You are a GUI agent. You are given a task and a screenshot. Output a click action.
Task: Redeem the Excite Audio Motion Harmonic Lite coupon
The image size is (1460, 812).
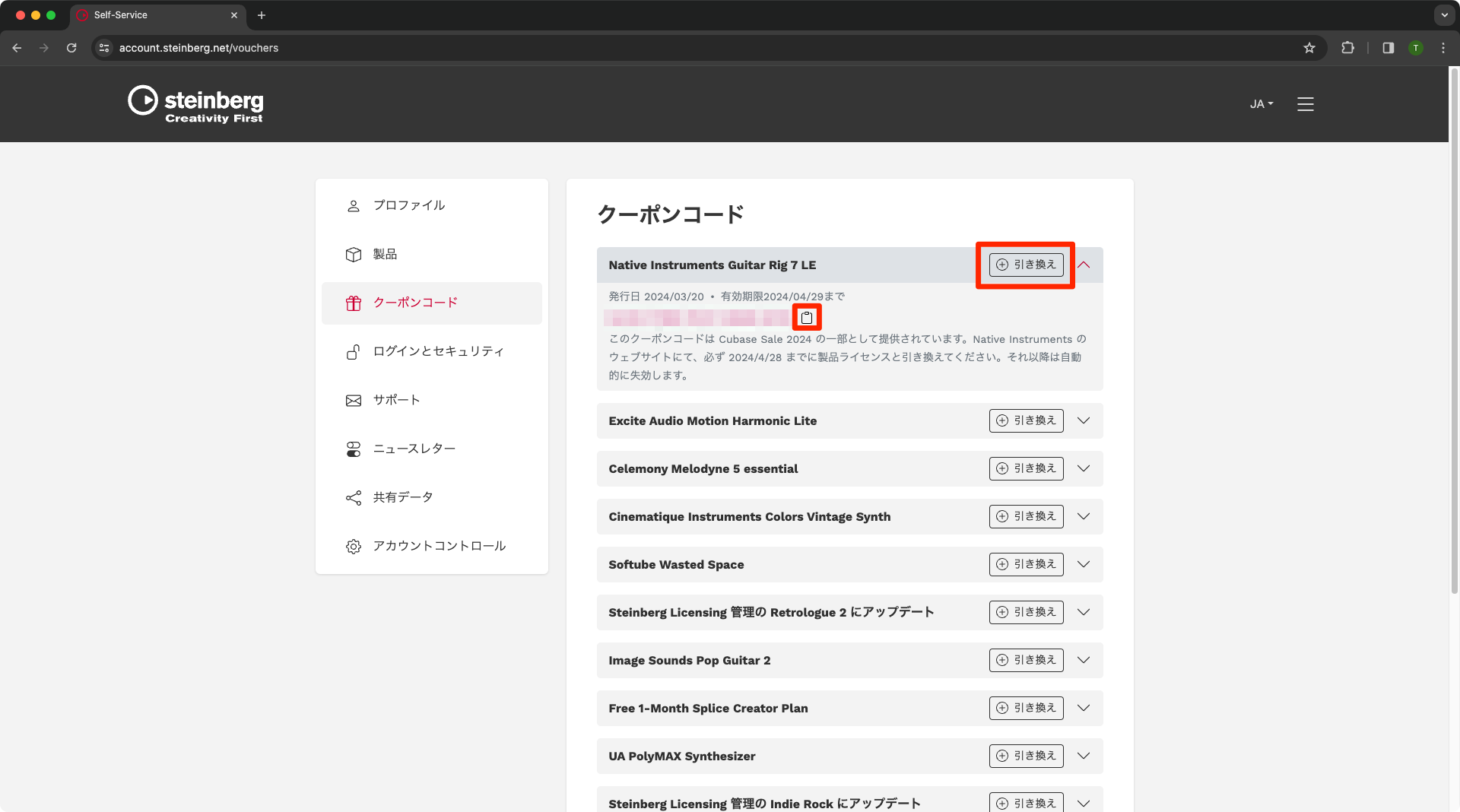1026,420
